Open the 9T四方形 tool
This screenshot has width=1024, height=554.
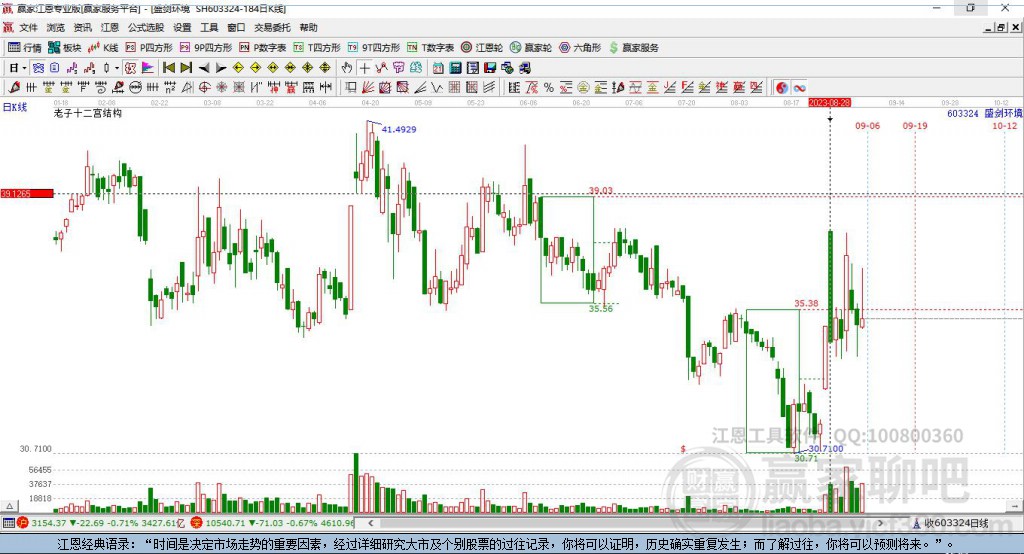click(374, 48)
